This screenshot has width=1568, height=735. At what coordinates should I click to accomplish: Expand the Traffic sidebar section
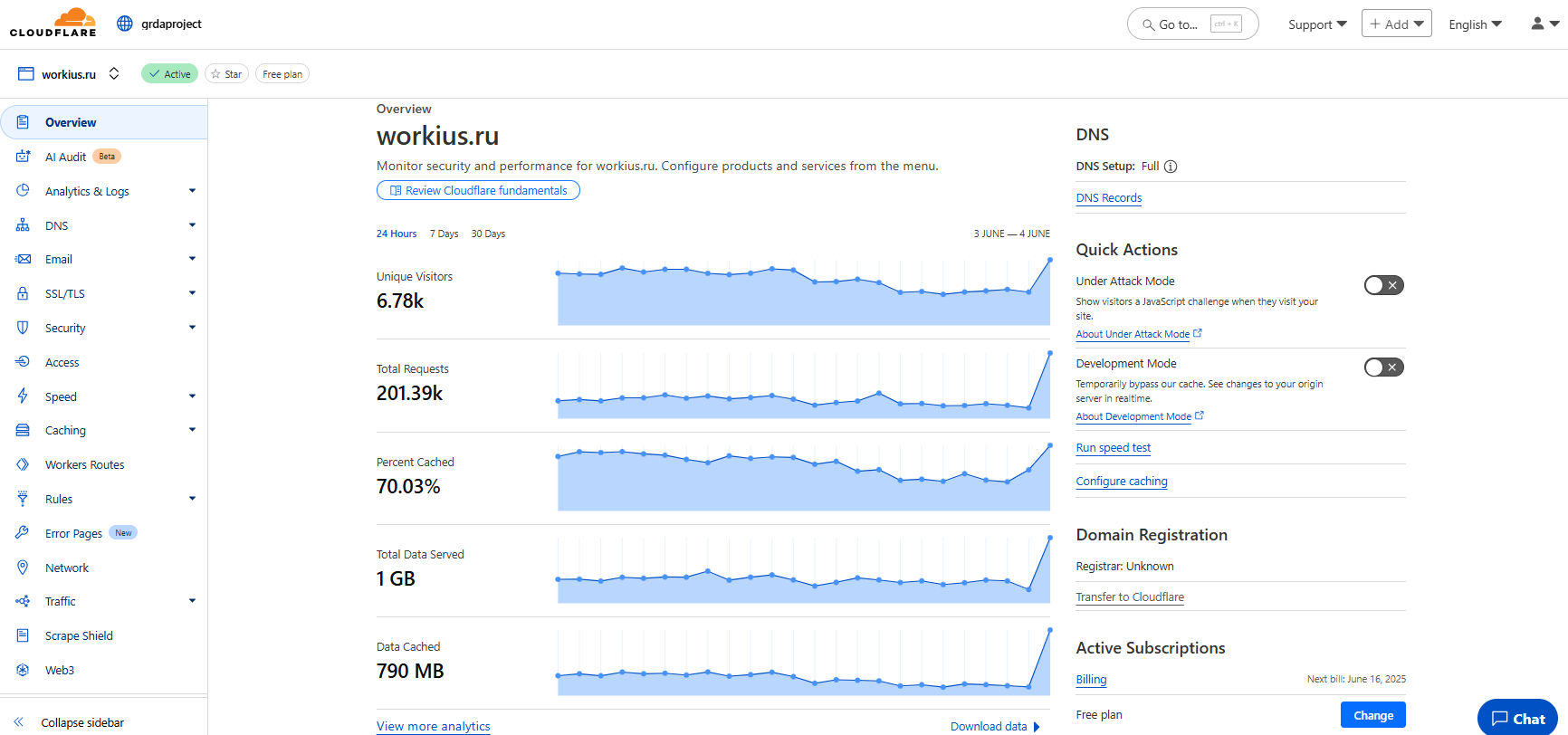coord(192,601)
